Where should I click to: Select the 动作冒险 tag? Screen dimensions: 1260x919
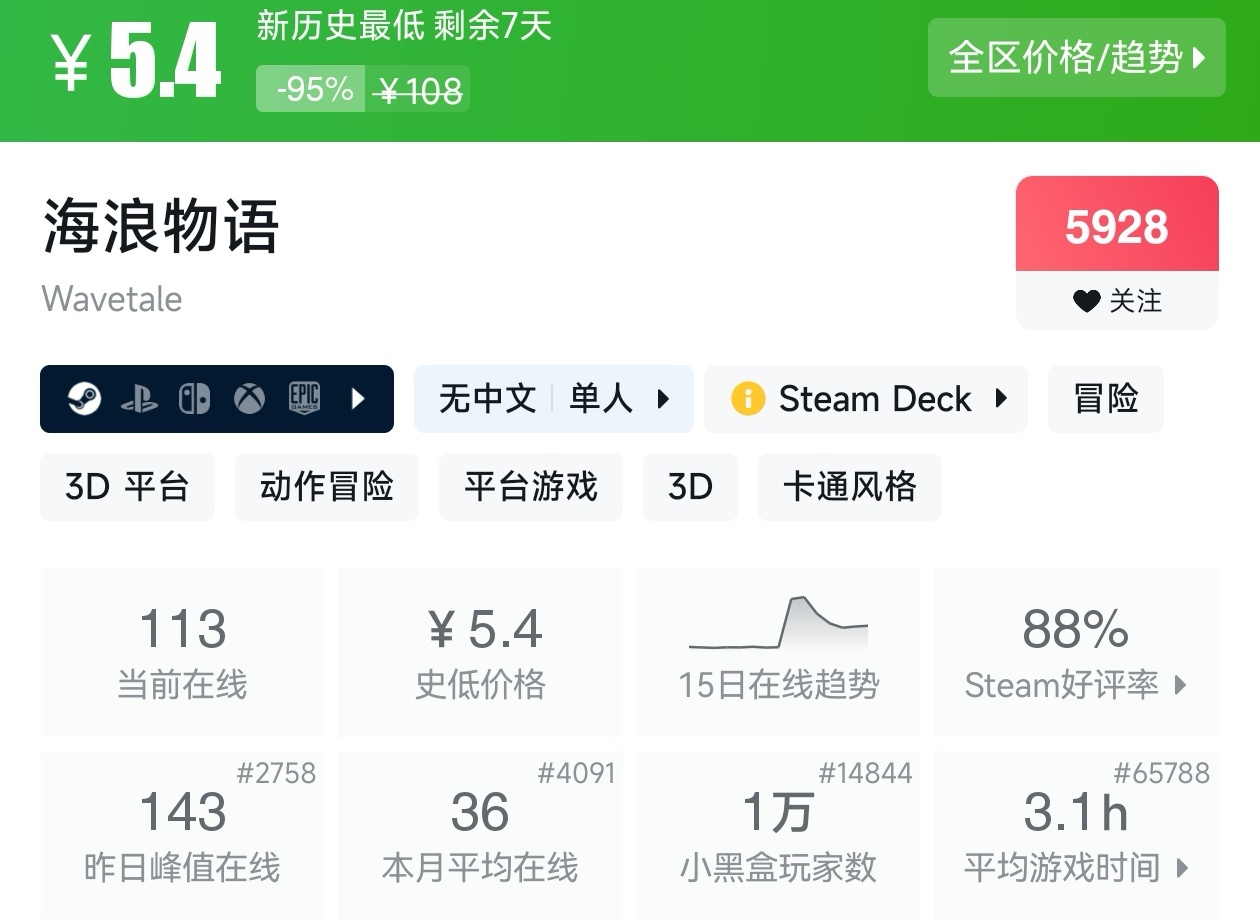pos(326,487)
